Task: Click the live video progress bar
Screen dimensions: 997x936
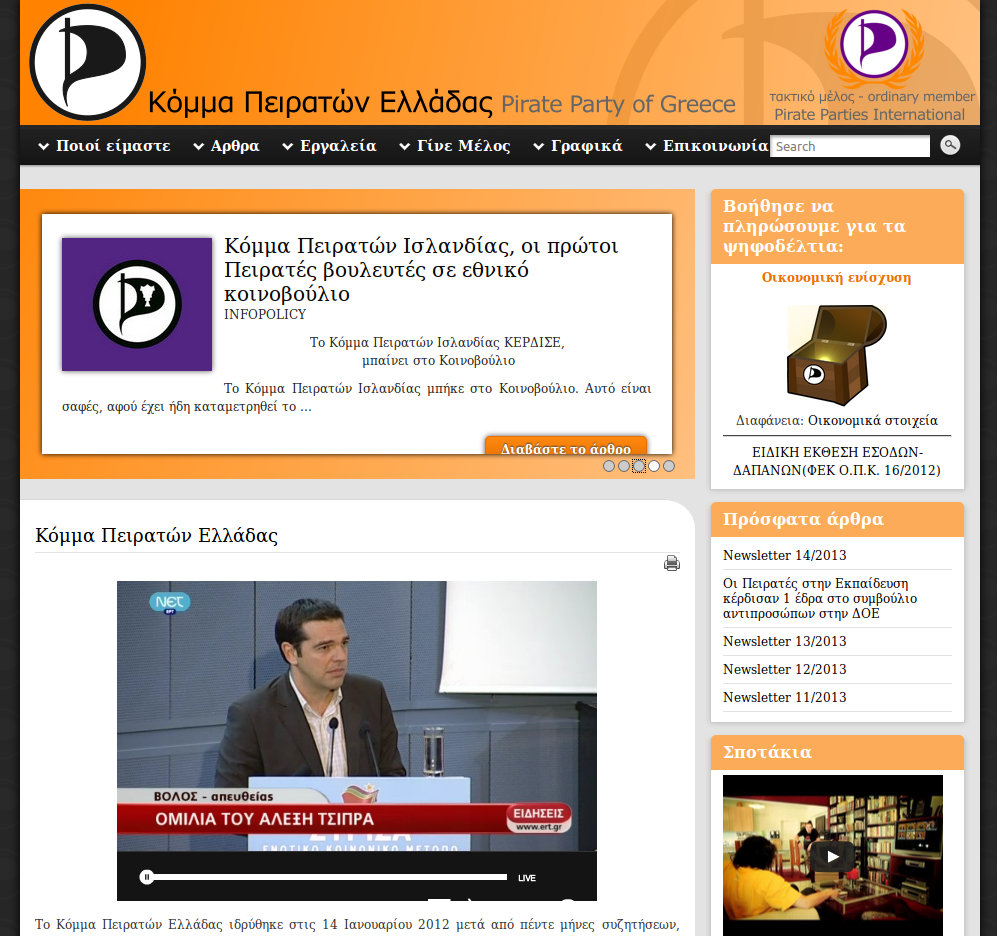Action: [x=329, y=878]
